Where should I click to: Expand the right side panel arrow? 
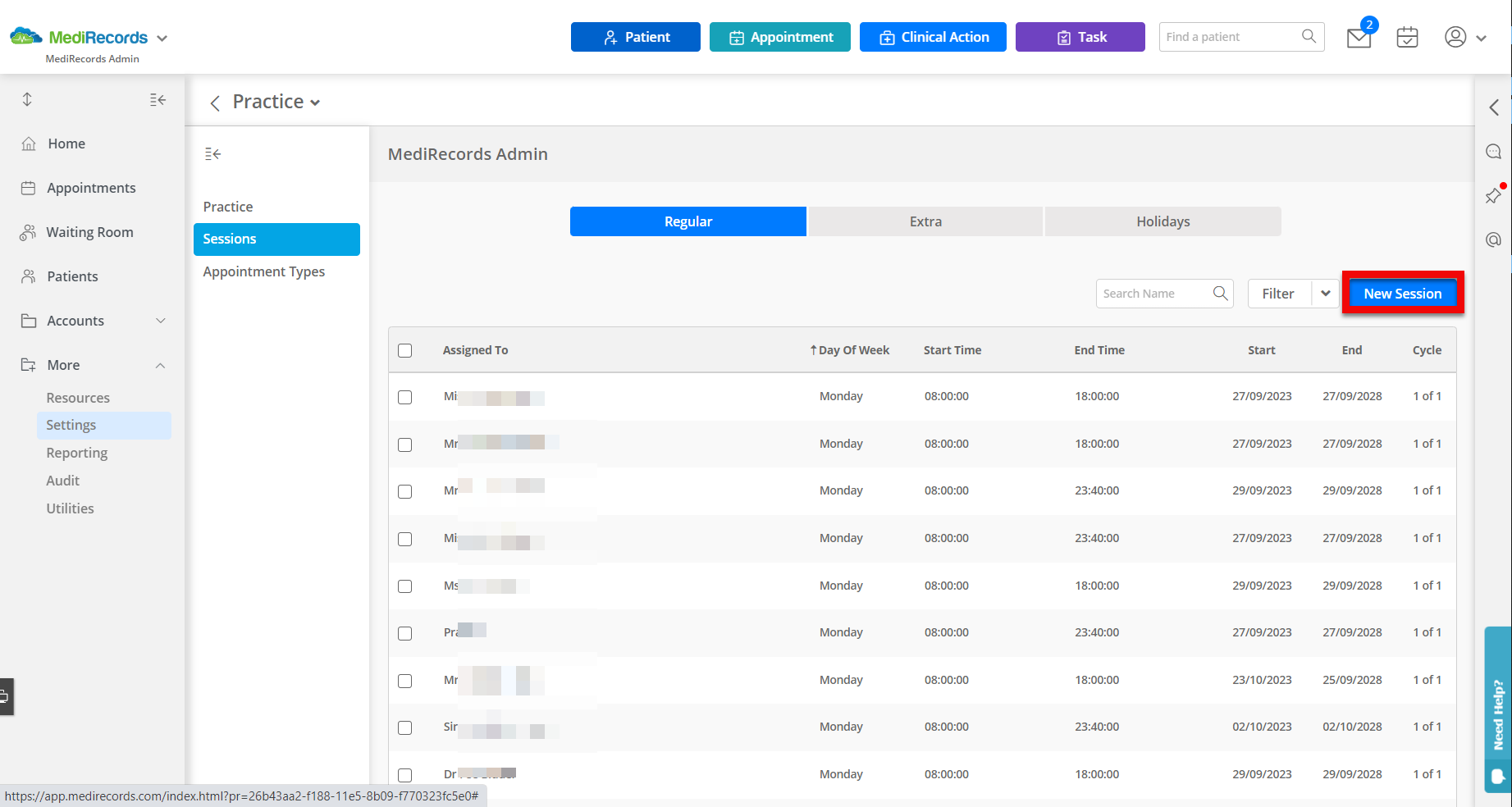1494,107
